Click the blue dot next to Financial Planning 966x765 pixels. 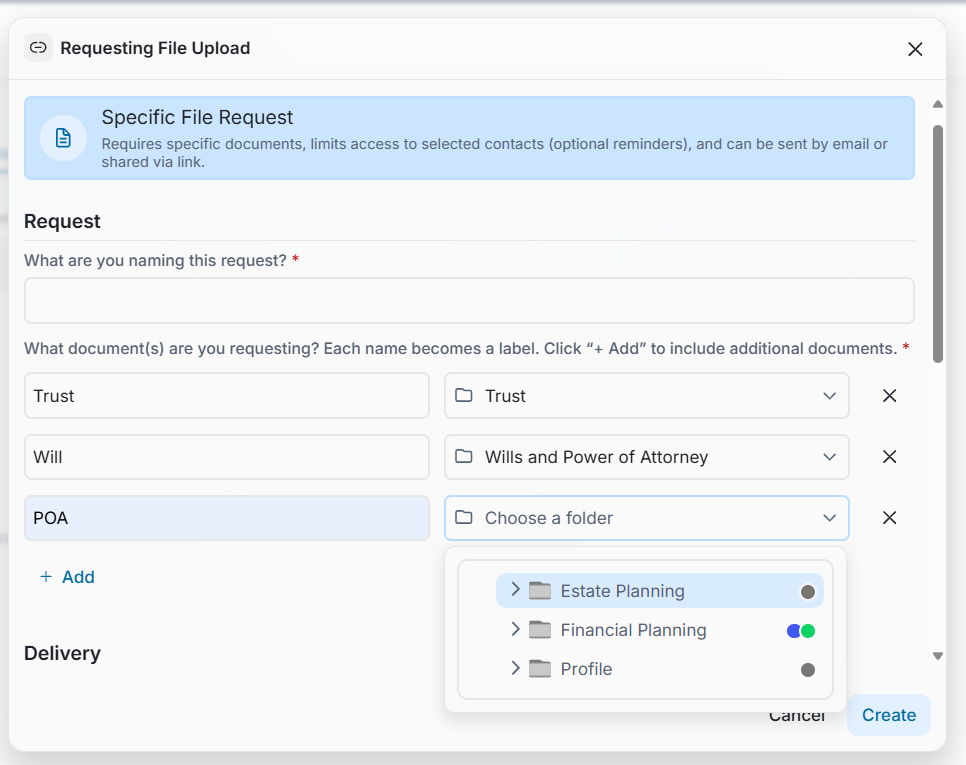point(794,631)
